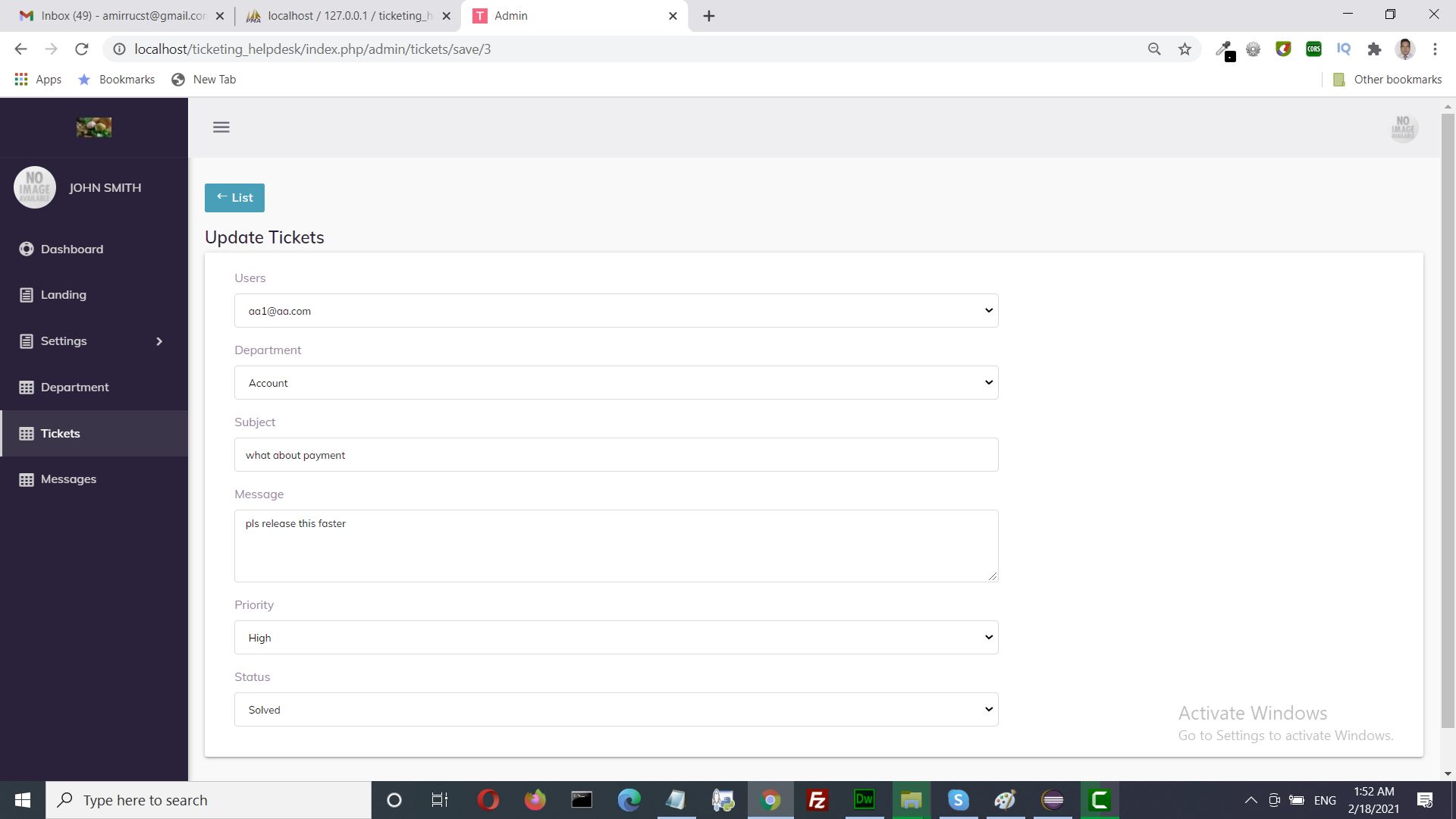The height and width of the screenshot is (819, 1456).
Task: Expand the Settings submenu chevron
Action: (159, 341)
